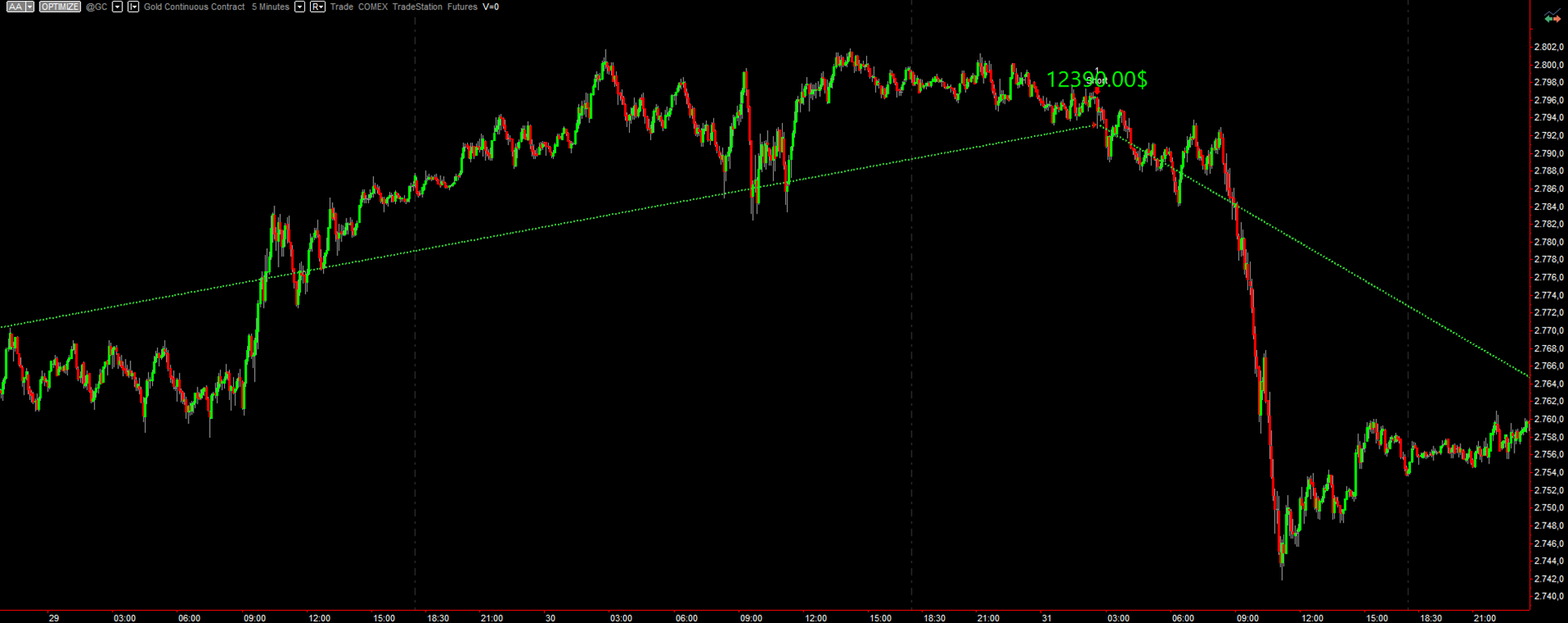Open the bar style selector icon
Screen dimensions: 1568x623
pyautogui.click(x=134, y=6)
